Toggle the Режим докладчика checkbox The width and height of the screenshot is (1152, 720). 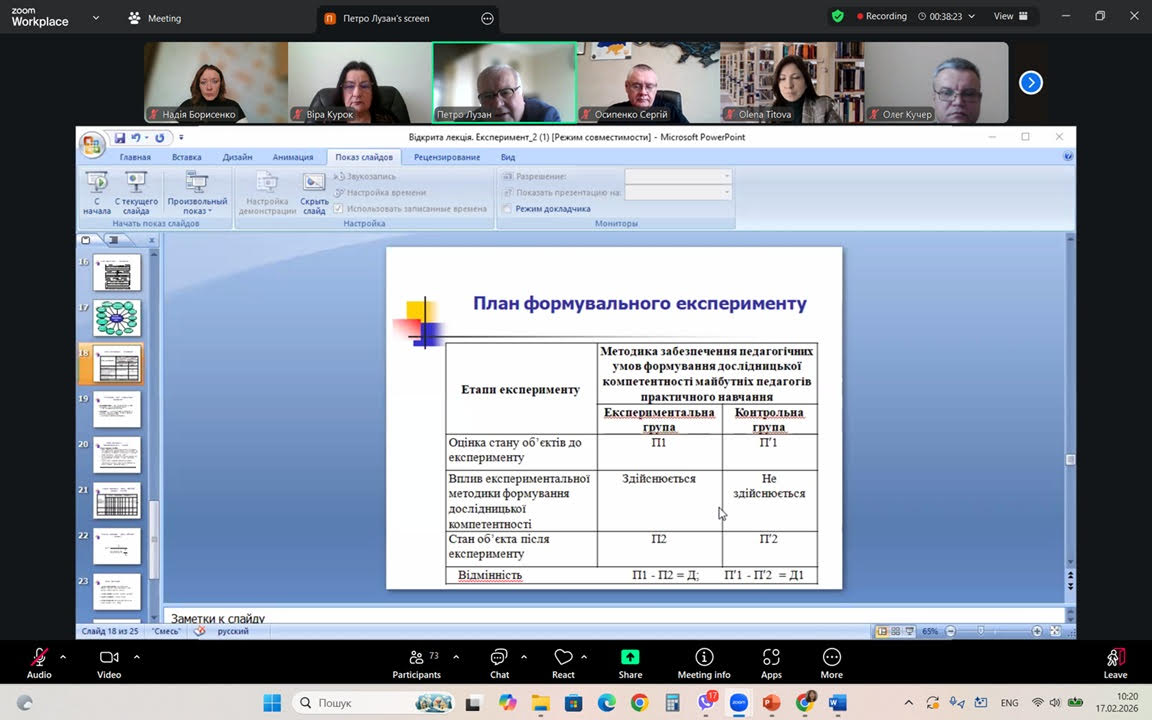(508, 209)
